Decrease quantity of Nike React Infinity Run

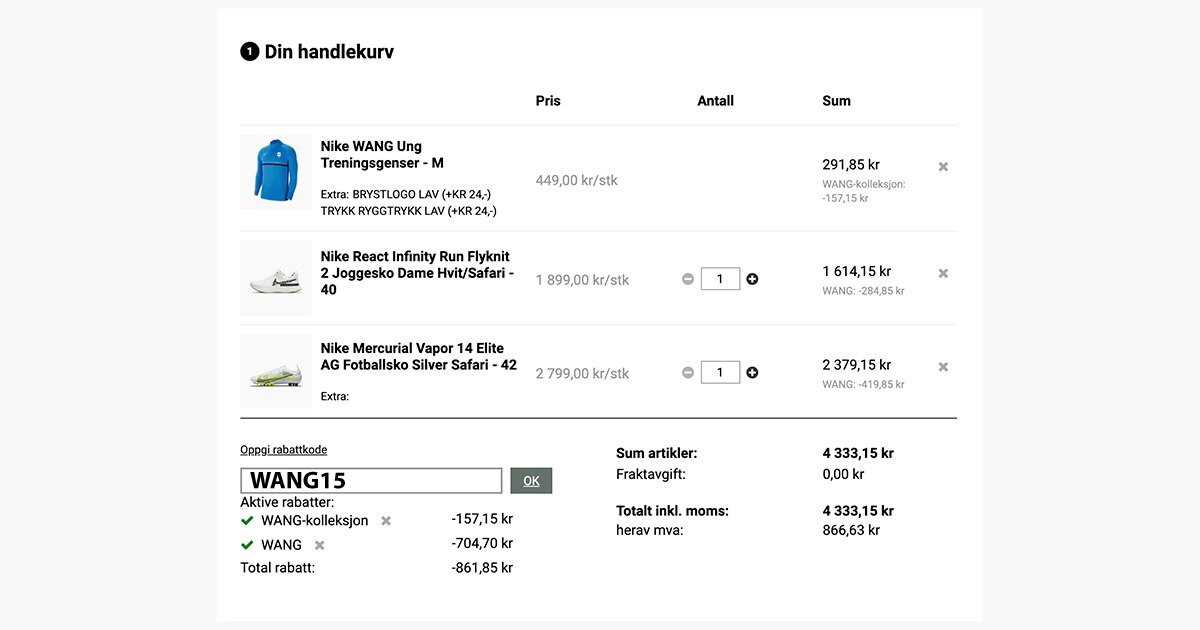point(688,279)
